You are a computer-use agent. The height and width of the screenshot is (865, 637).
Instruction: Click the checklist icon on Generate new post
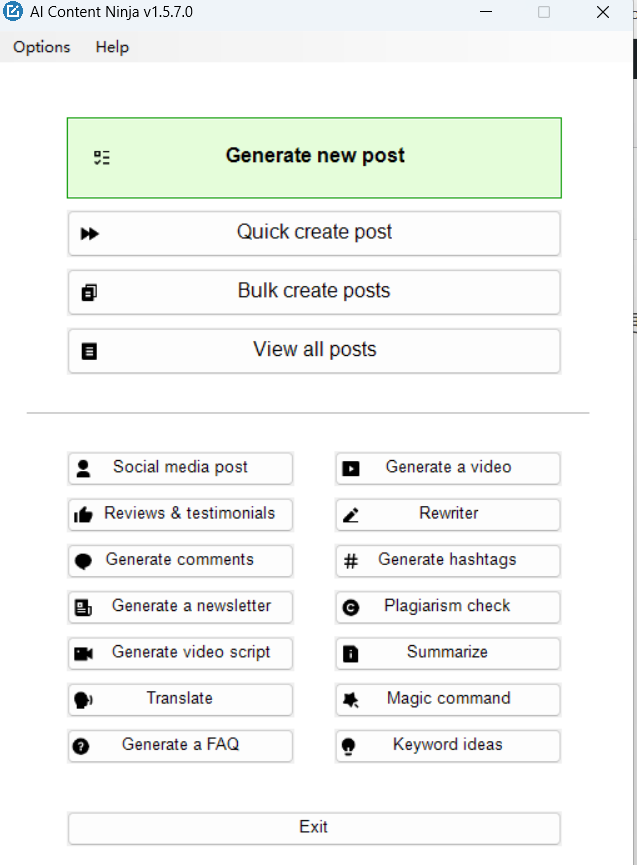pos(101,158)
